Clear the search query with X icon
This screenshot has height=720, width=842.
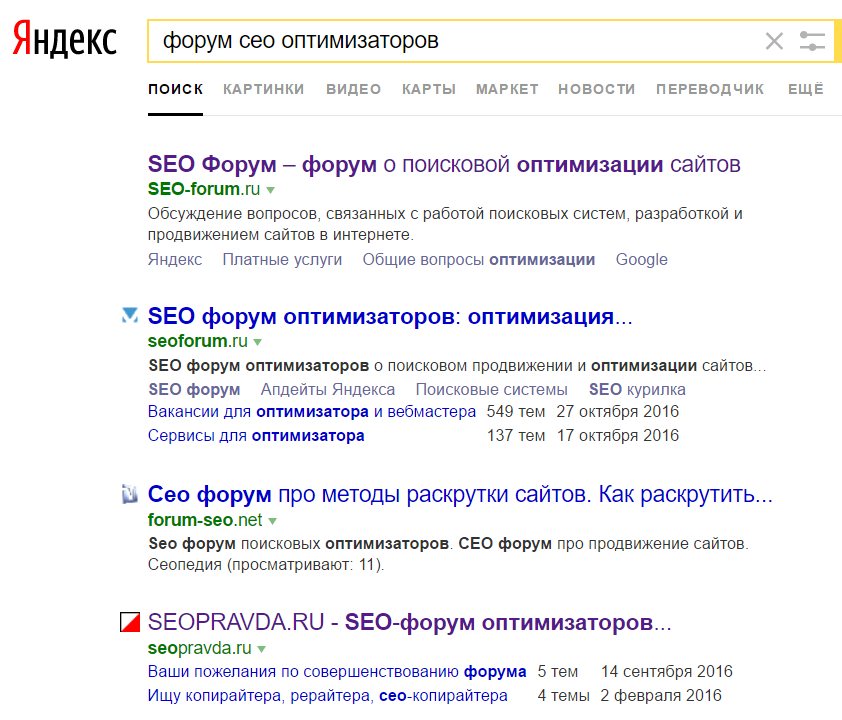coord(774,41)
